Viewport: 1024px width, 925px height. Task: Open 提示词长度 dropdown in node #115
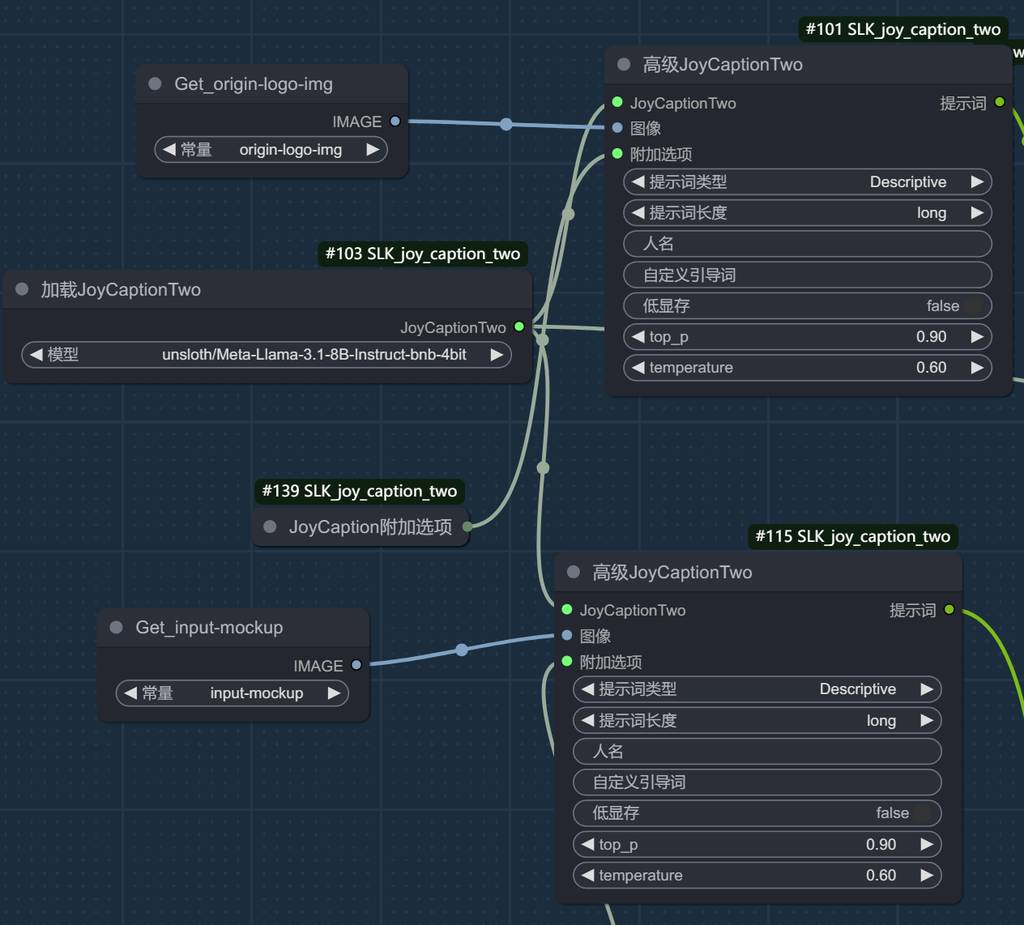(757, 720)
